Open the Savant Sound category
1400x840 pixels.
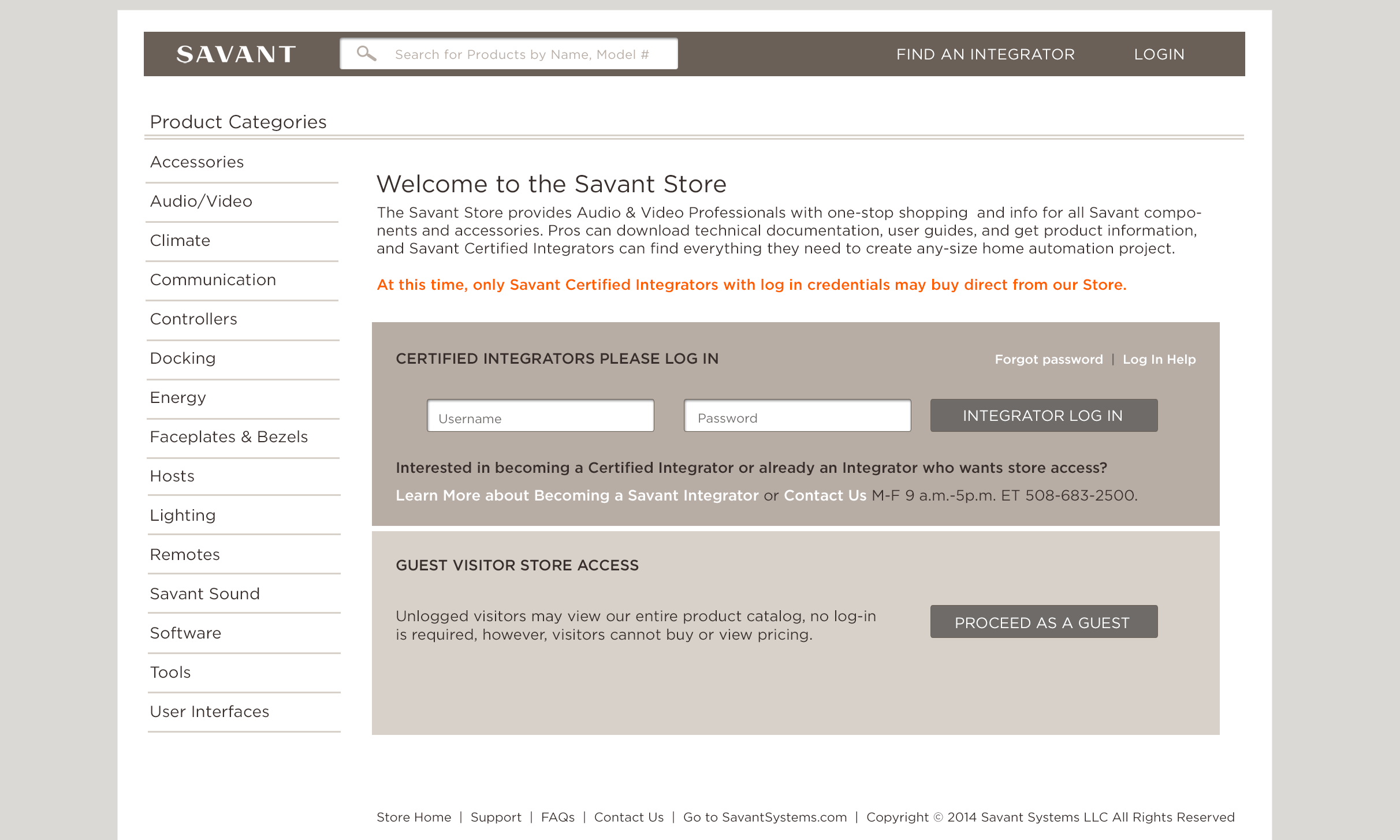coord(205,593)
